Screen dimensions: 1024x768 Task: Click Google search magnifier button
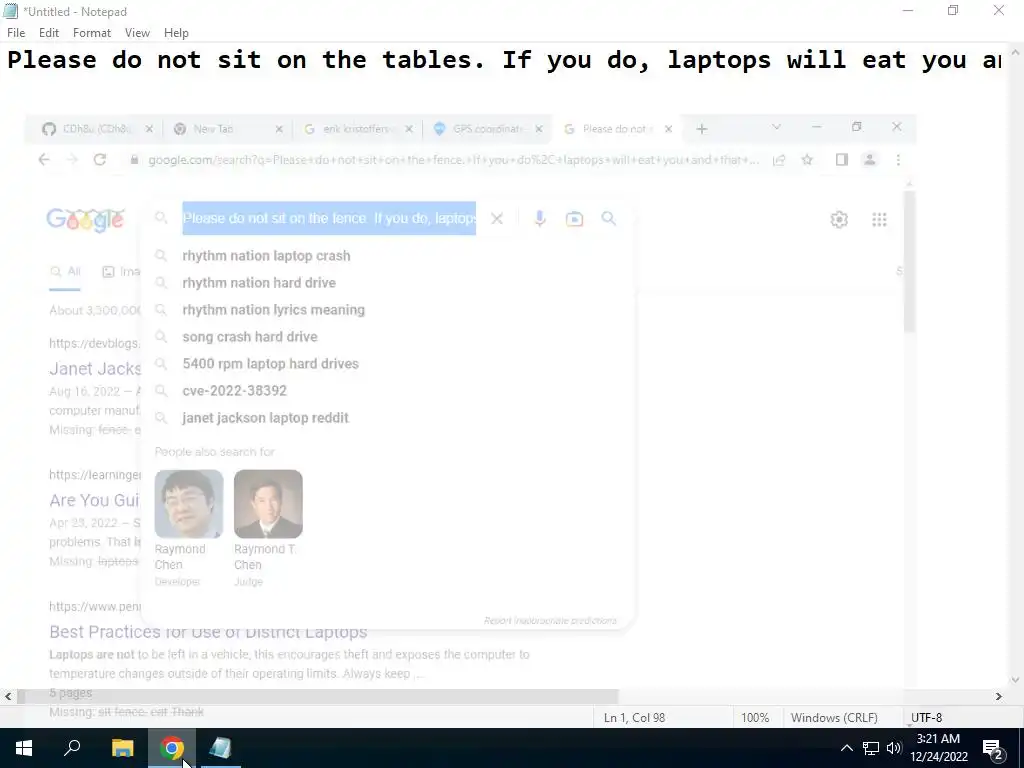[608, 219]
